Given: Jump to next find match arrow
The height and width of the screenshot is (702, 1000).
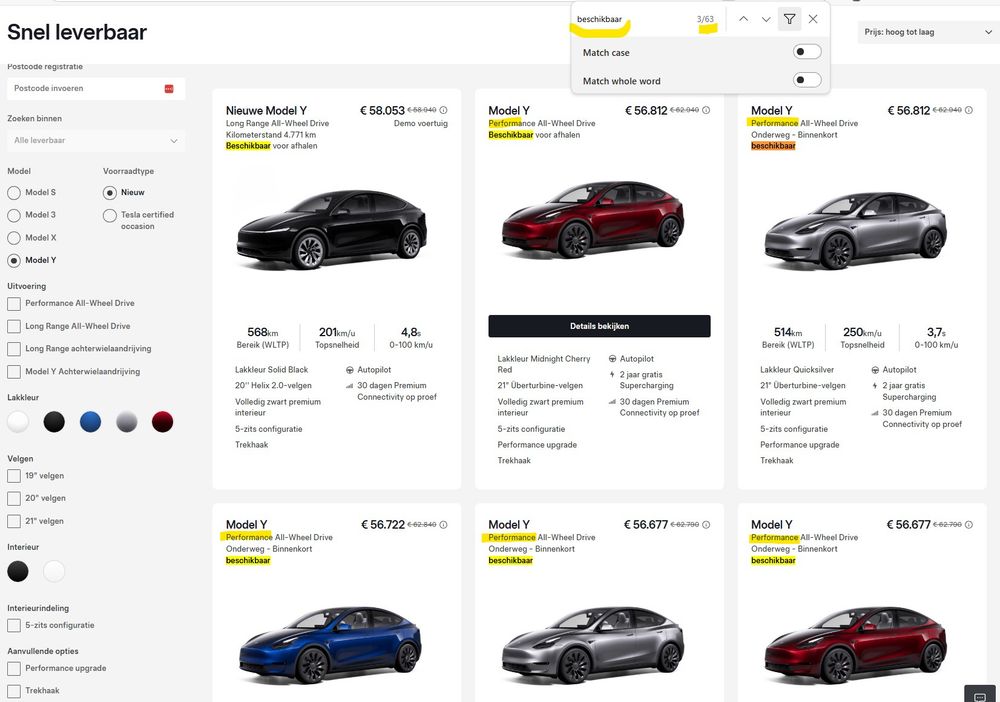Looking at the screenshot, I should [766, 19].
